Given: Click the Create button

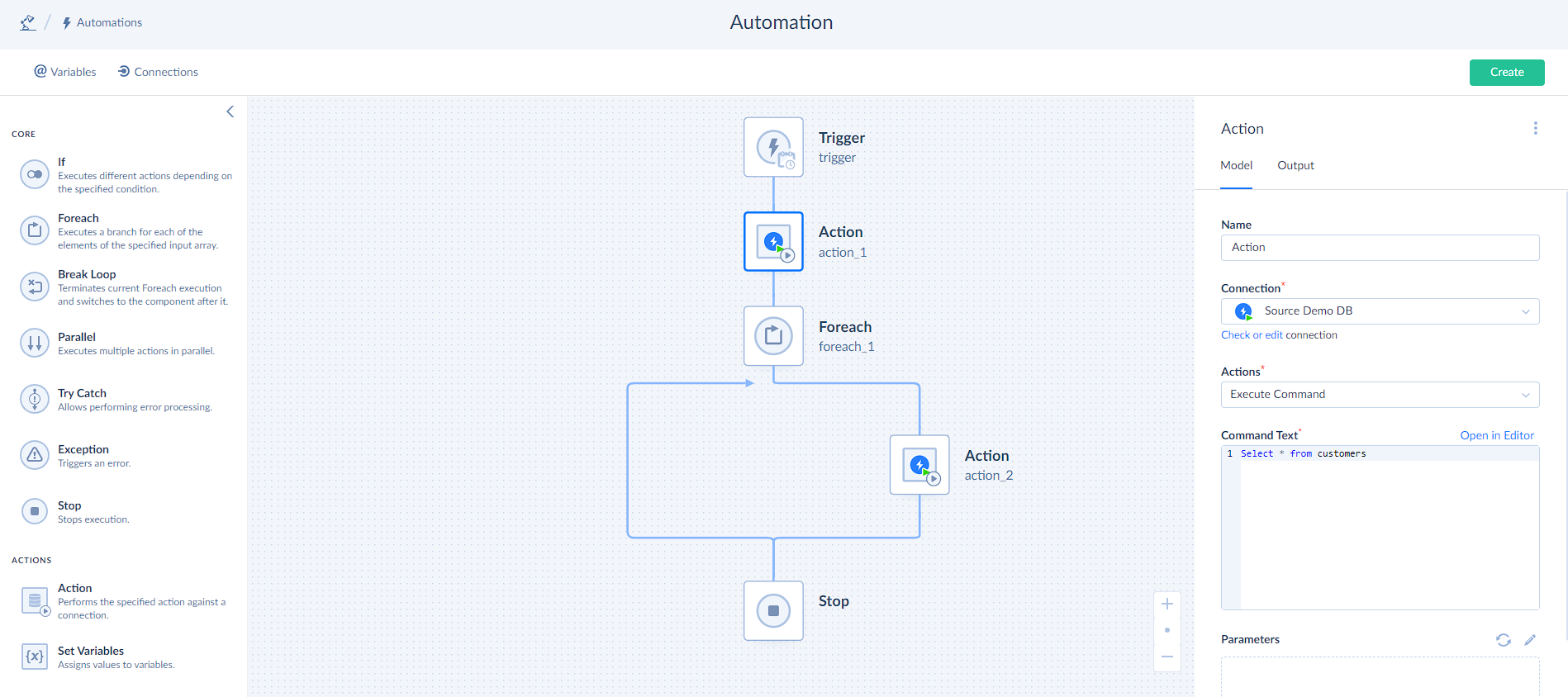Looking at the screenshot, I should 1507,73.
